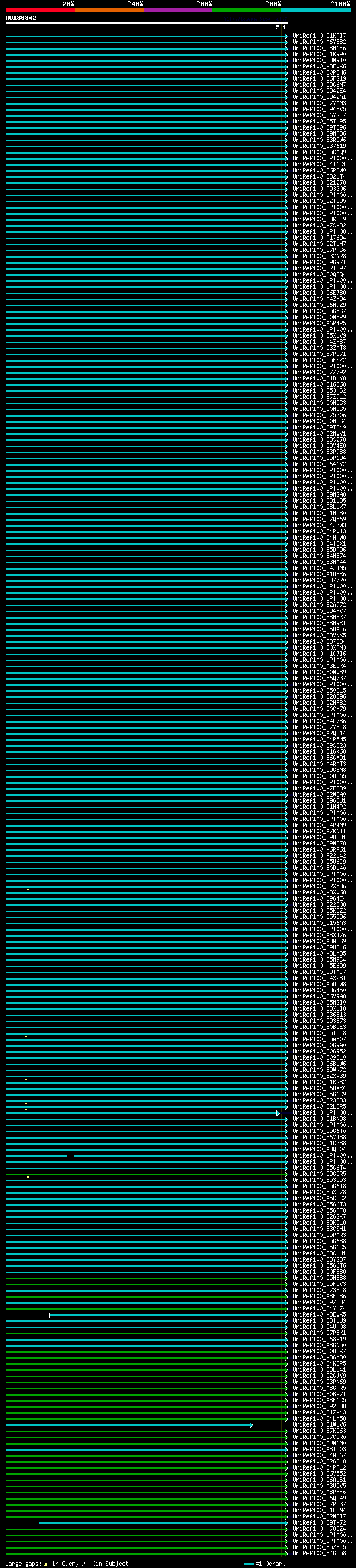This screenshot has height=1568, width=356.
Task: Select label UniRef100_B2XX86
Action: [319, 886]
